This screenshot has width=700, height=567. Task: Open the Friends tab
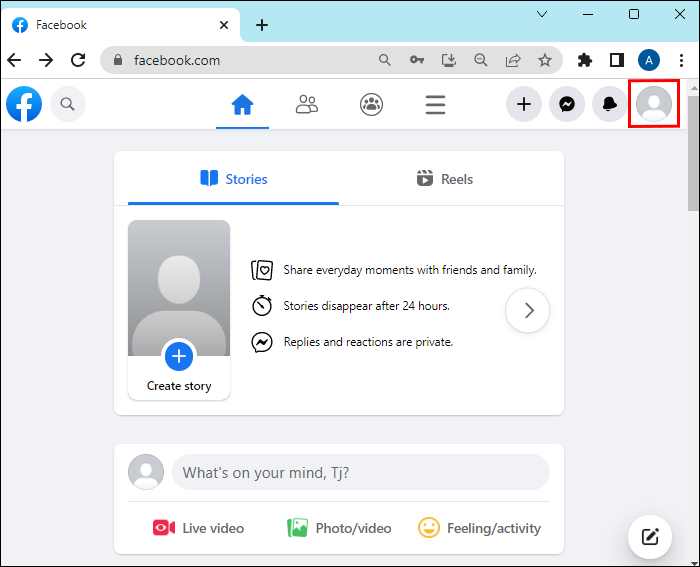click(x=307, y=105)
